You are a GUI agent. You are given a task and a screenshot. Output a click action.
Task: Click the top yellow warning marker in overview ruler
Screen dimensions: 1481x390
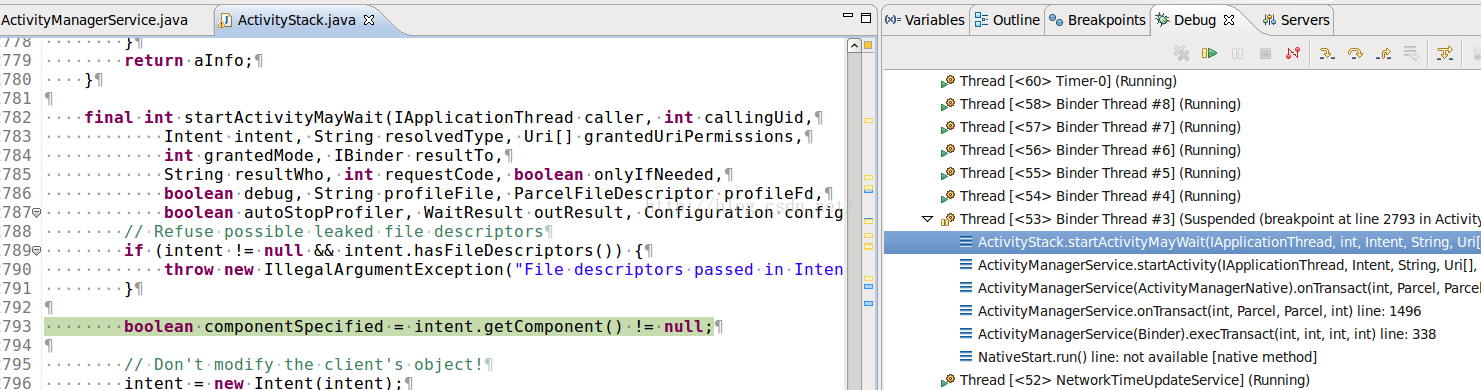coord(868,121)
